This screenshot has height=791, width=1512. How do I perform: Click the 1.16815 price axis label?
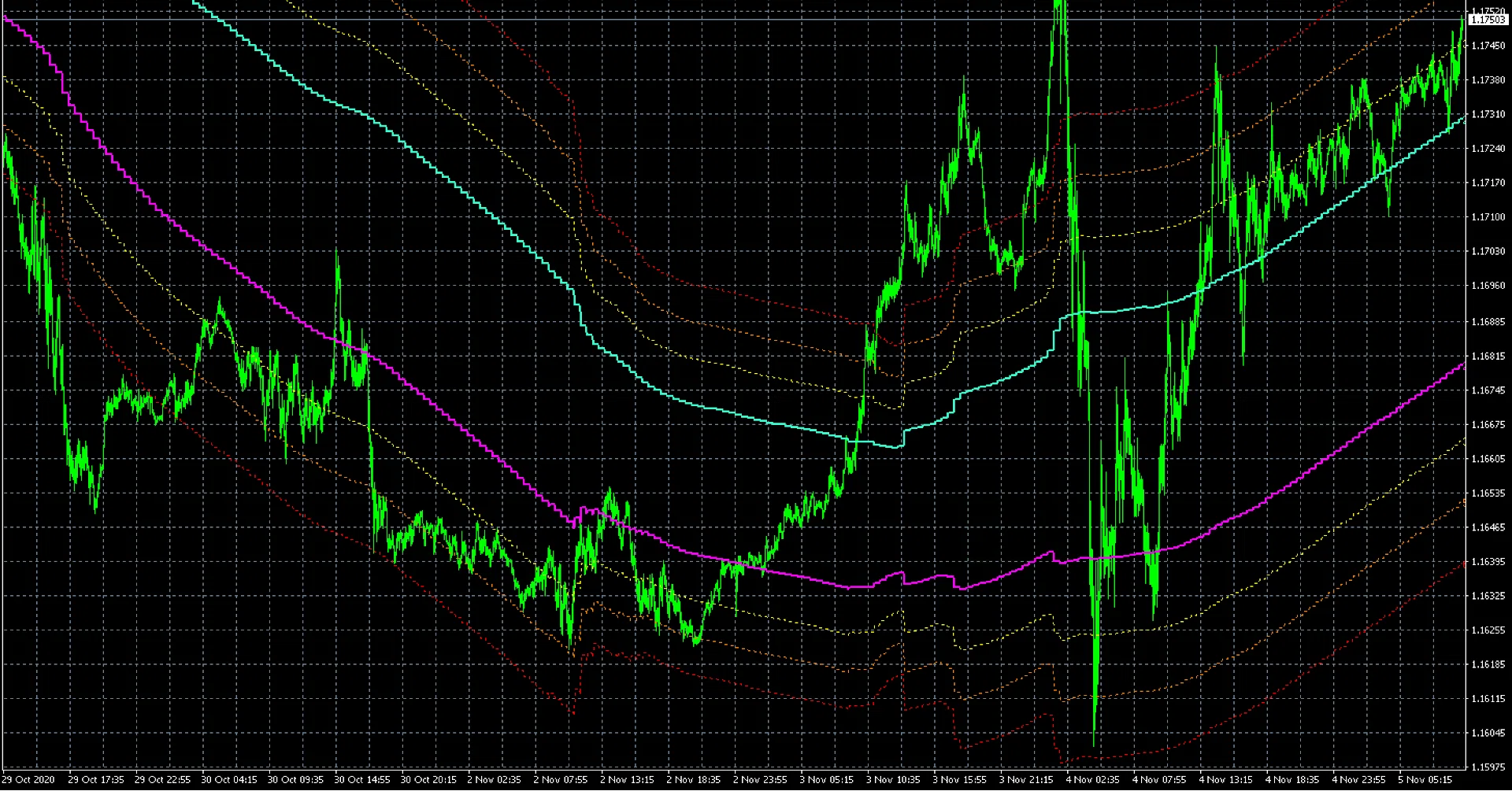[1488, 357]
